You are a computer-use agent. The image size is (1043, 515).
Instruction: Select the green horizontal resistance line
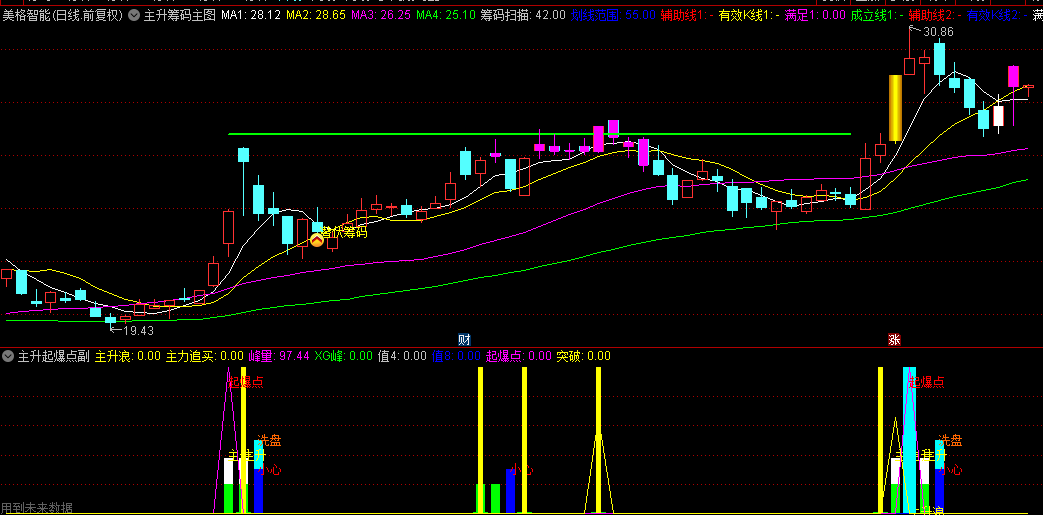[539, 134]
